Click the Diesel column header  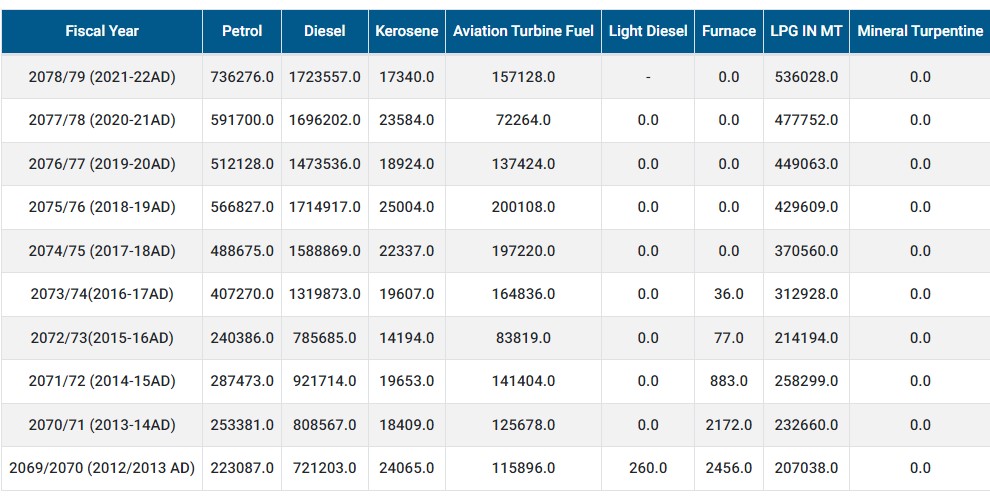(325, 31)
